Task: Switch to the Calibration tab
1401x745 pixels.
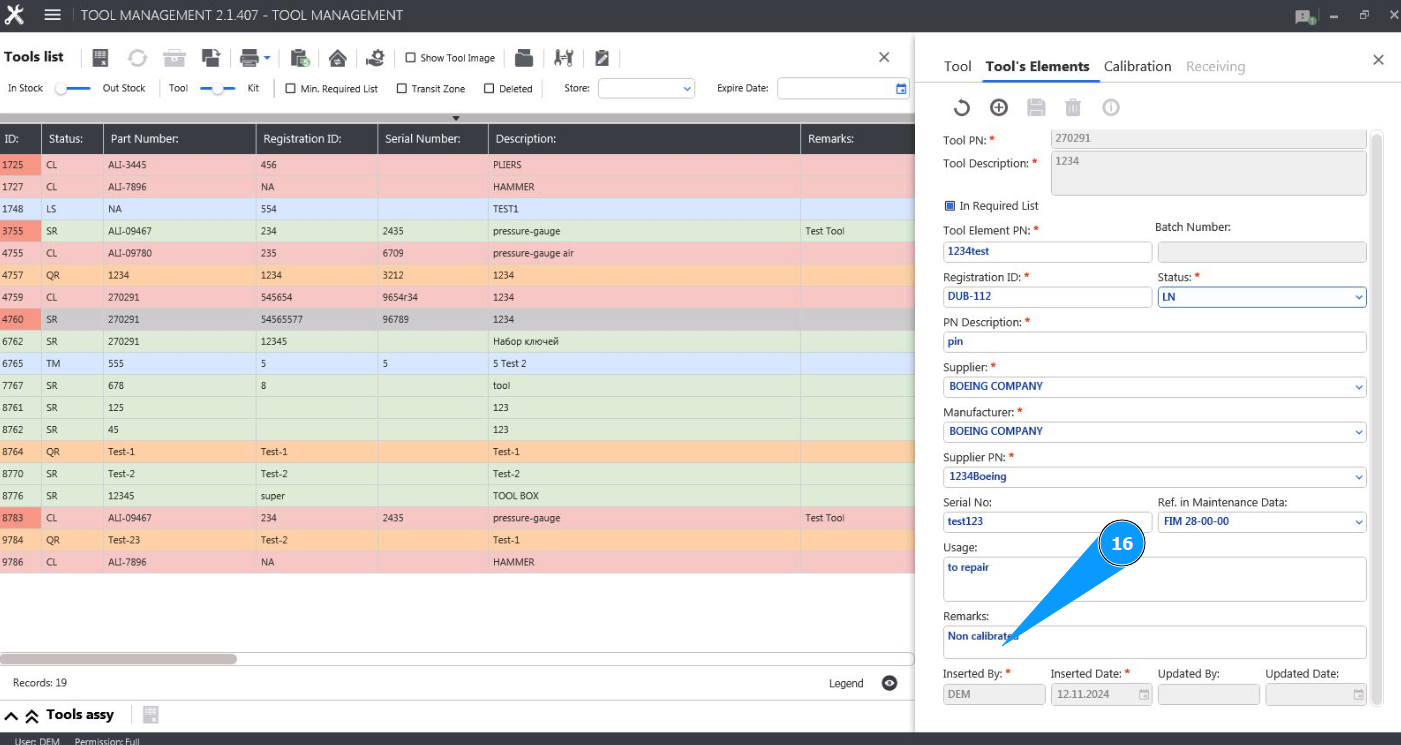Action: pos(1137,66)
